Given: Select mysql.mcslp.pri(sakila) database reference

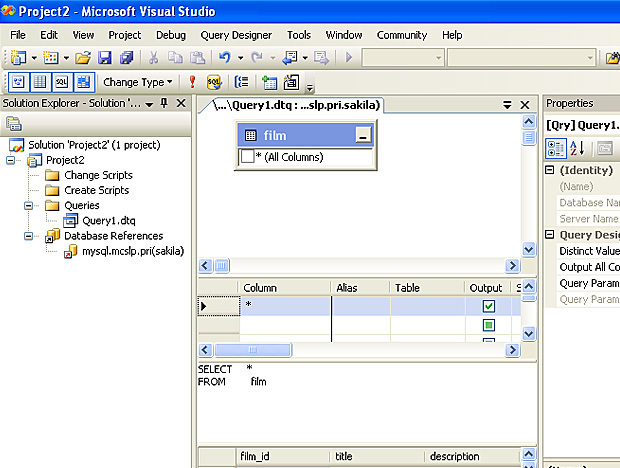Looking at the screenshot, I should pos(133,251).
